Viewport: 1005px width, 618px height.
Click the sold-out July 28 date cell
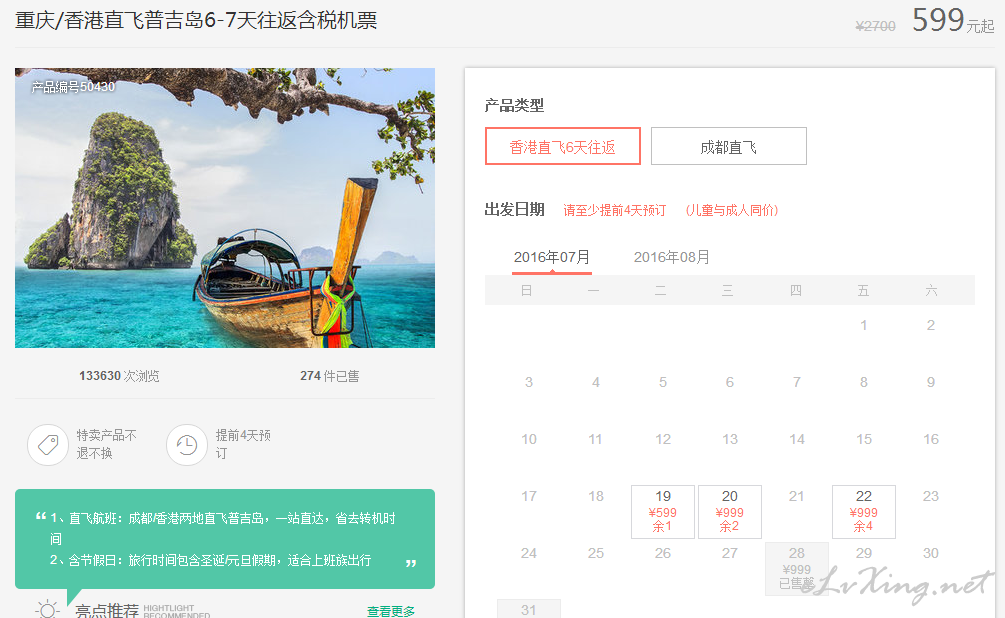[x=797, y=569]
